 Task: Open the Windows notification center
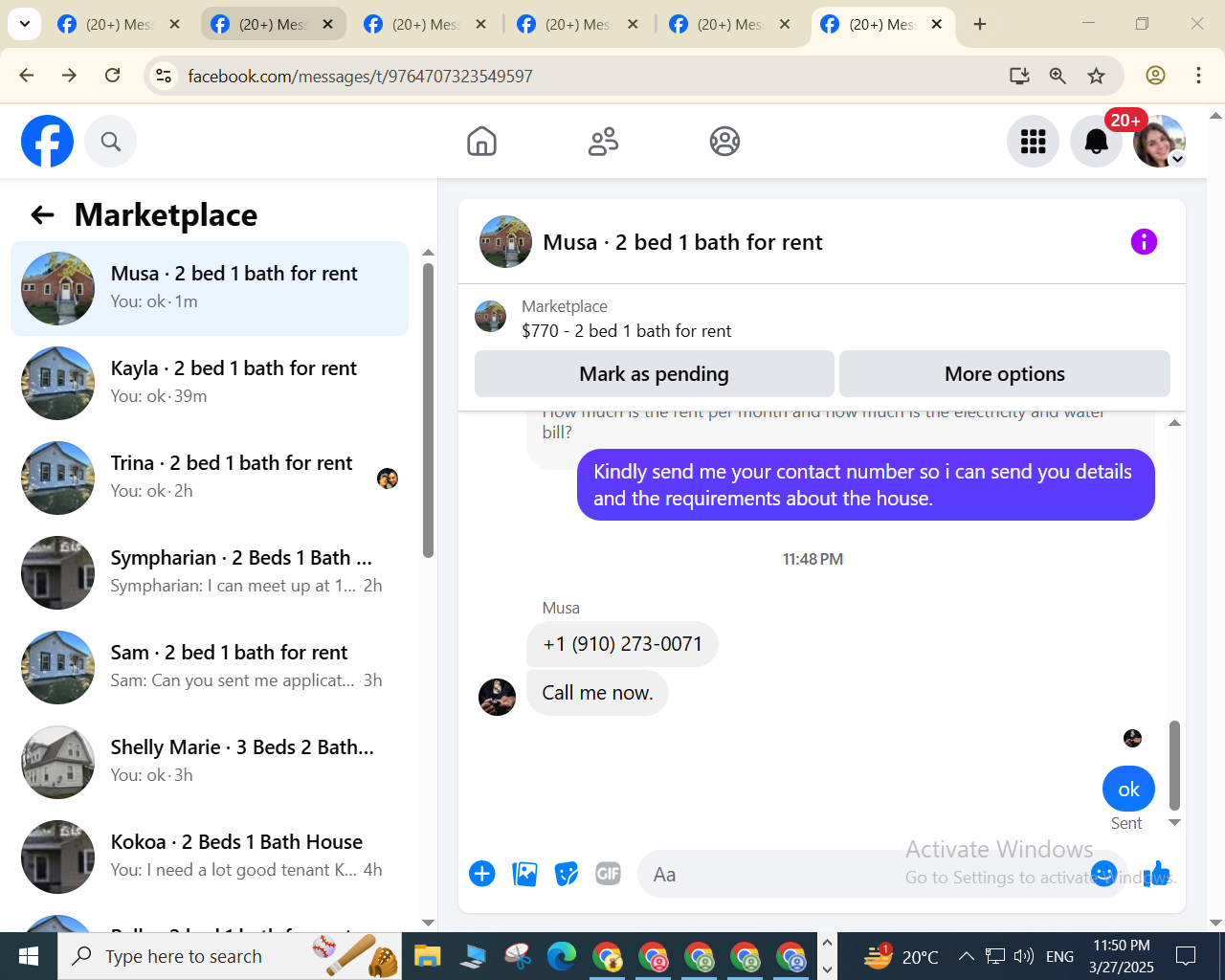[x=1186, y=956]
